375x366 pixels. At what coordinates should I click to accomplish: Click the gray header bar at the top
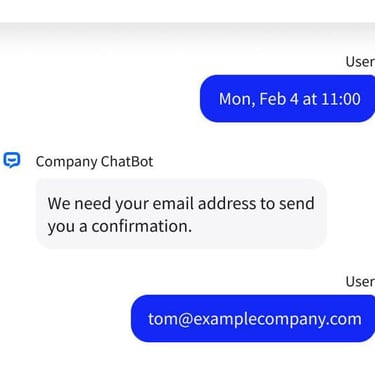[x=187, y=33]
